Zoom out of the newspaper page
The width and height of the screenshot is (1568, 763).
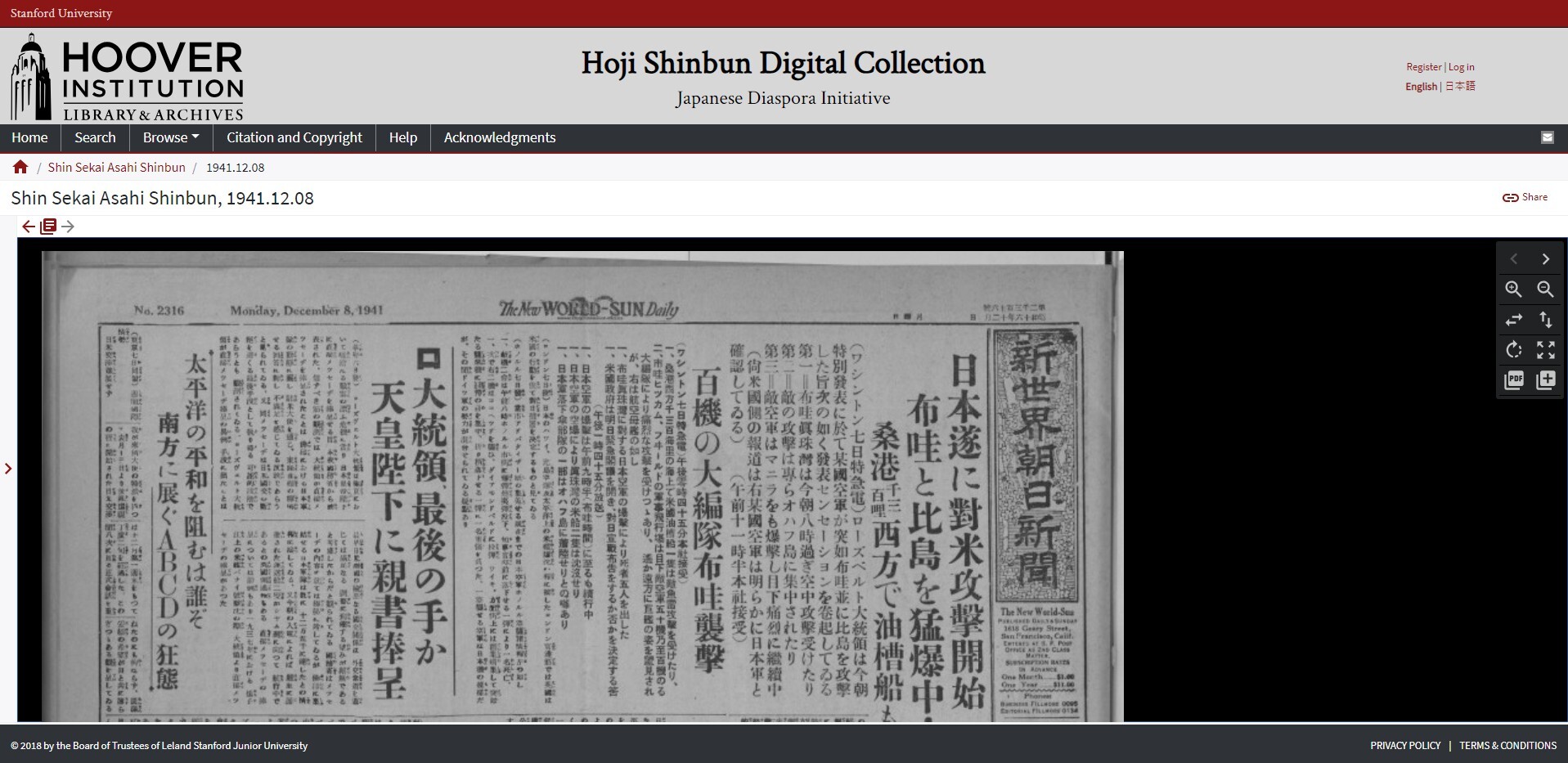point(1545,289)
